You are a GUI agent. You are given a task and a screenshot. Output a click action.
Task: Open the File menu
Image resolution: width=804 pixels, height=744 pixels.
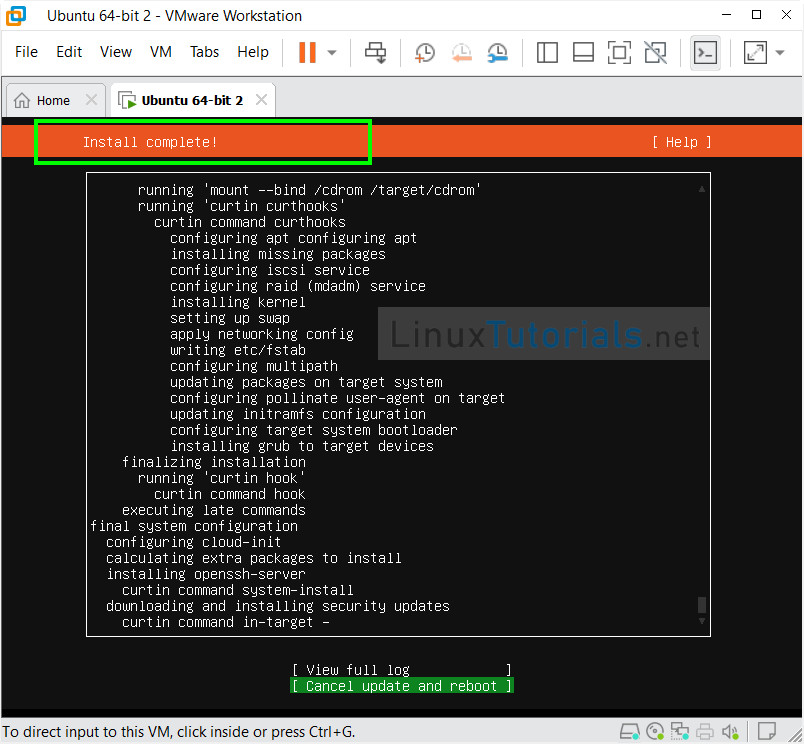point(26,52)
